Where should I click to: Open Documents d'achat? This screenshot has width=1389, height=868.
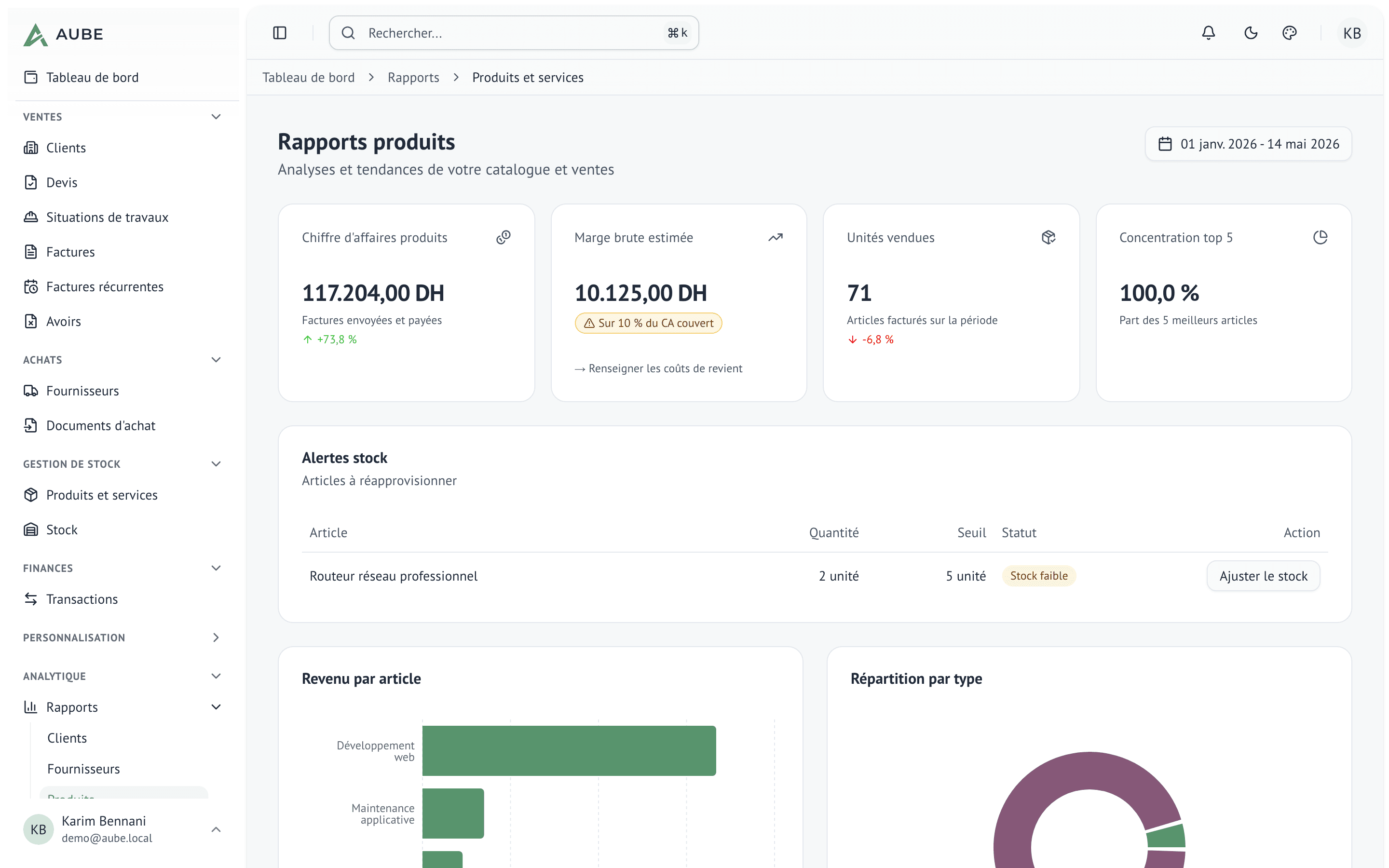point(123,425)
